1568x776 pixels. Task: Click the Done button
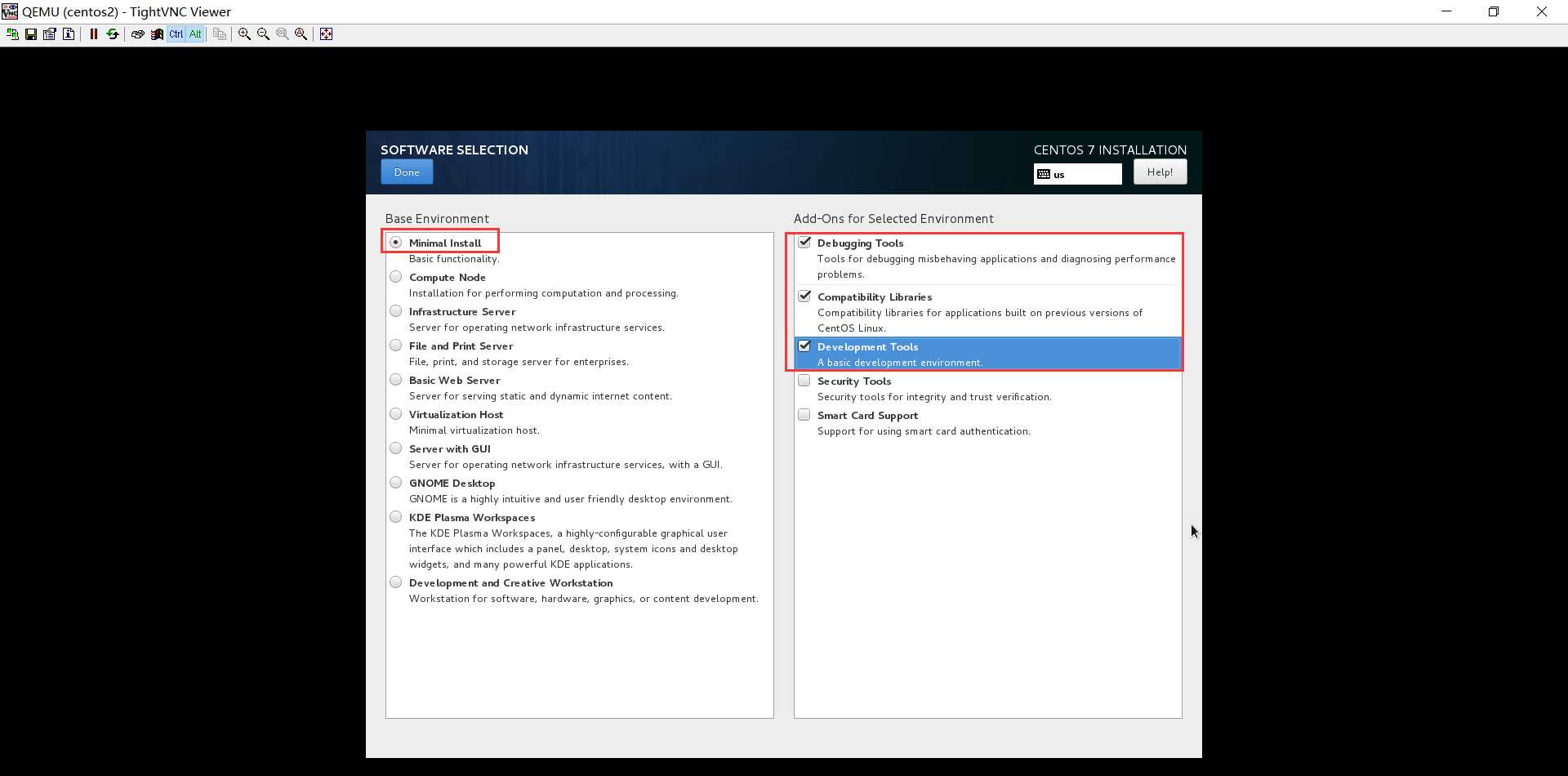point(407,172)
